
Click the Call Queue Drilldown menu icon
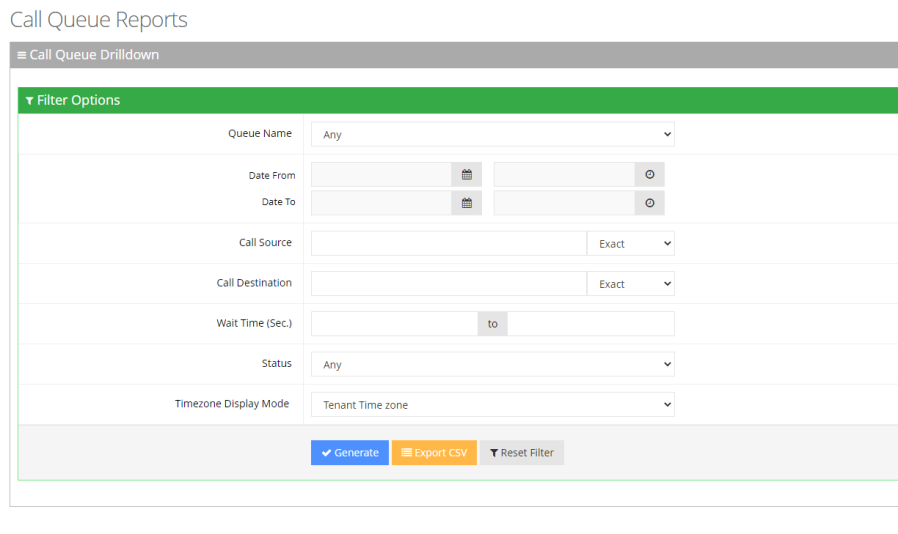coord(22,55)
